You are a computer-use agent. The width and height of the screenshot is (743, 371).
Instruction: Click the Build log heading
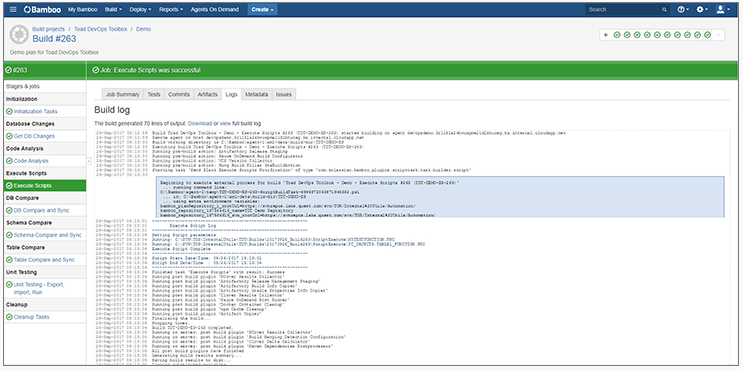(x=112, y=110)
